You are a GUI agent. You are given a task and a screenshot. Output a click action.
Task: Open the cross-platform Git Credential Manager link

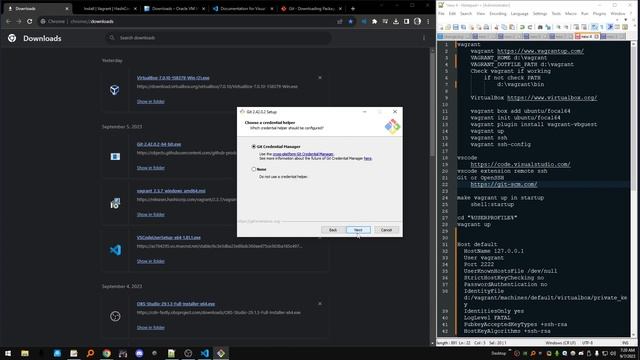click(x=303, y=154)
